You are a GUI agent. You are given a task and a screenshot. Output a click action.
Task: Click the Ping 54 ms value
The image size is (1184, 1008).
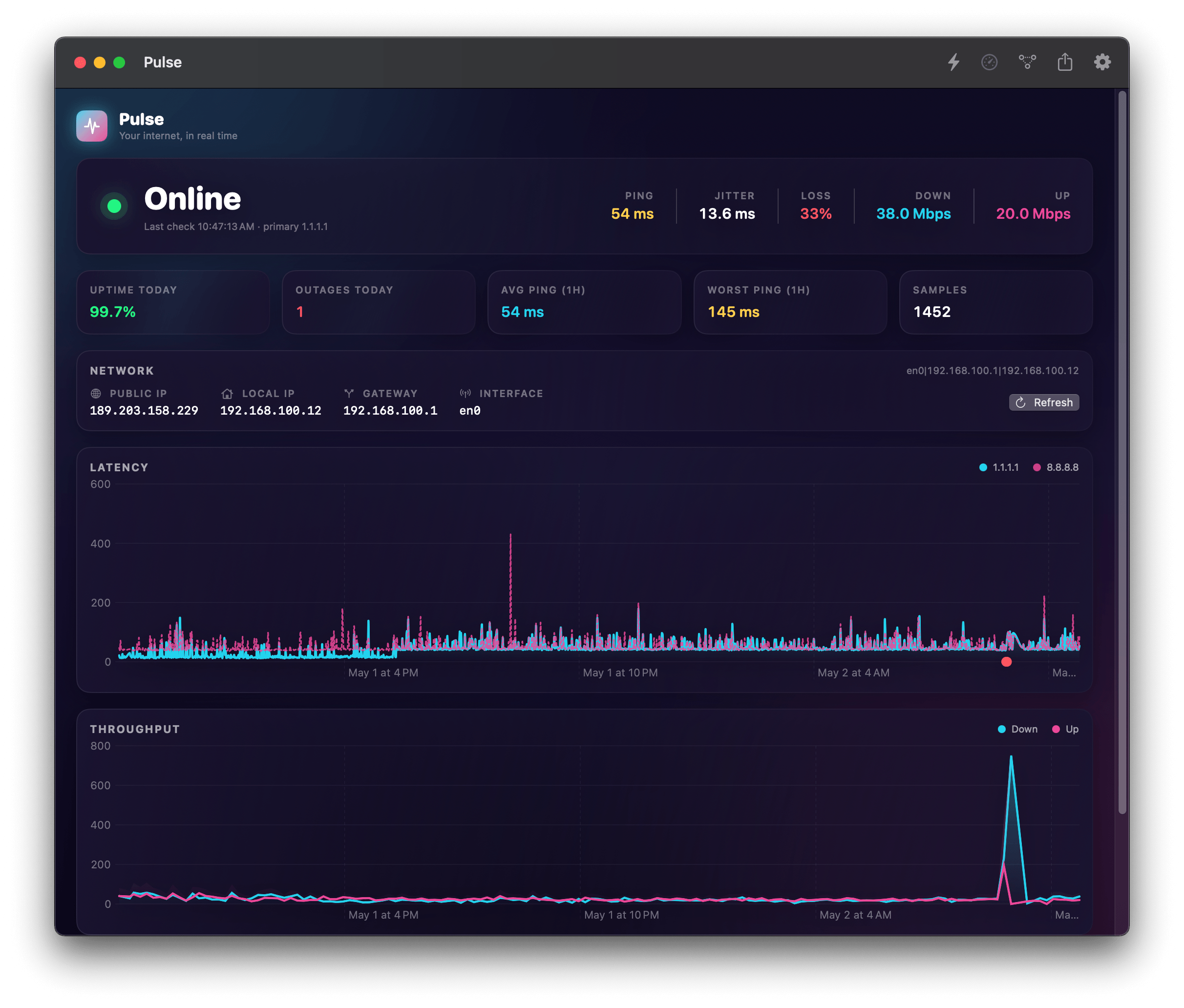(632, 214)
